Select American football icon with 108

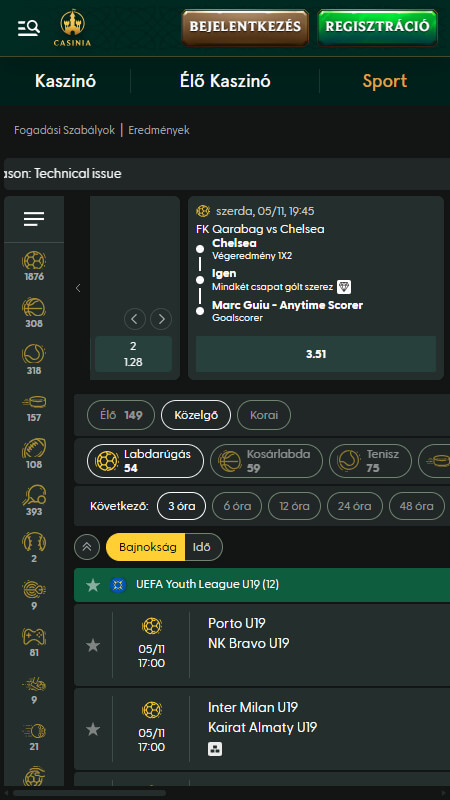coord(34,449)
